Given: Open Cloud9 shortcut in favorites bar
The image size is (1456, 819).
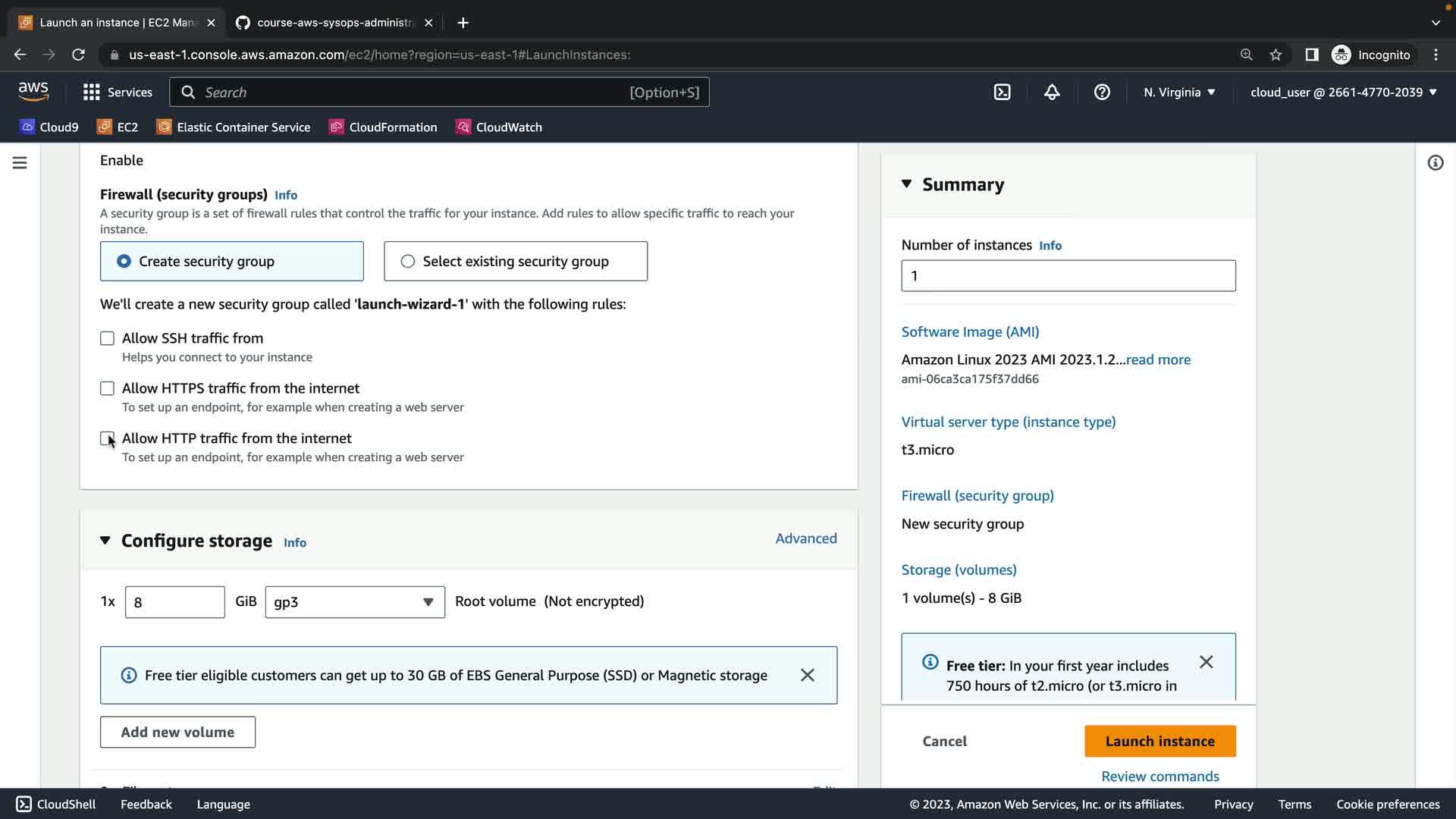Looking at the screenshot, I should [x=49, y=127].
